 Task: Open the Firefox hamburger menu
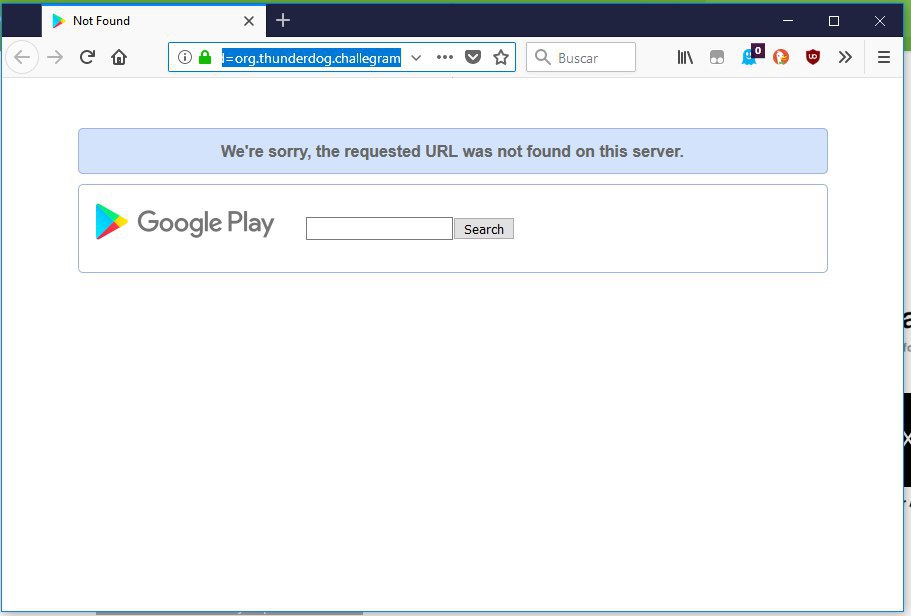(x=883, y=58)
